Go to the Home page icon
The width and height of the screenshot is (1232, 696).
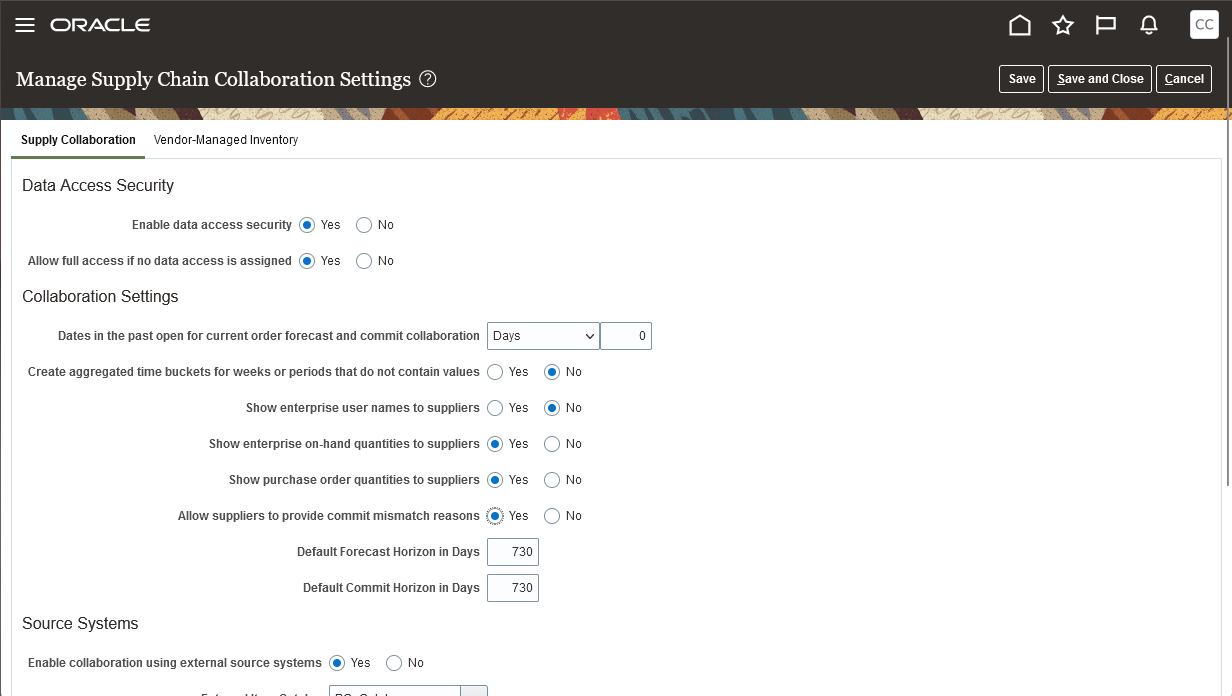pyautogui.click(x=1020, y=25)
